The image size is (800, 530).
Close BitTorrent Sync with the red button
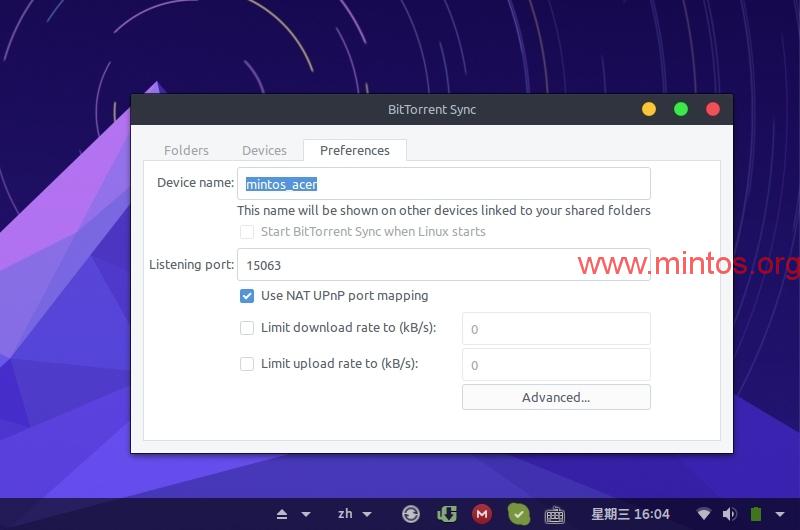(713, 109)
